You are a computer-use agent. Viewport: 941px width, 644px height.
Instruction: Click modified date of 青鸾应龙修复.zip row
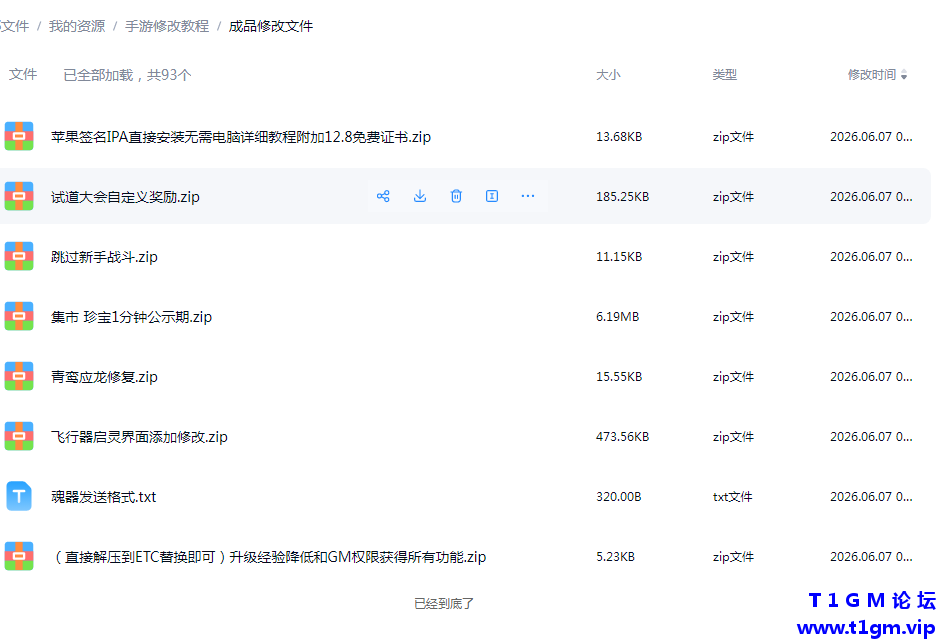tap(871, 377)
